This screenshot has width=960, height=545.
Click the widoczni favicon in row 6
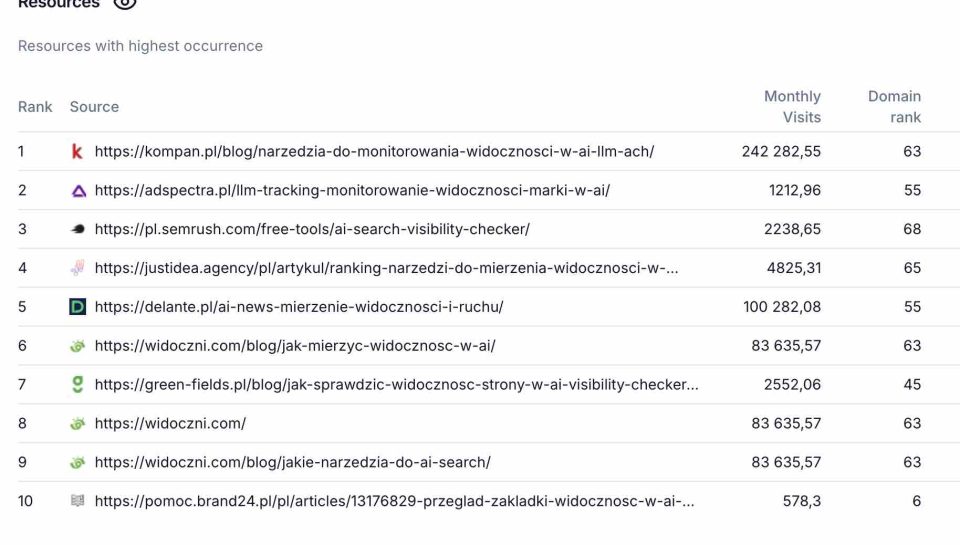(x=77, y=345)
